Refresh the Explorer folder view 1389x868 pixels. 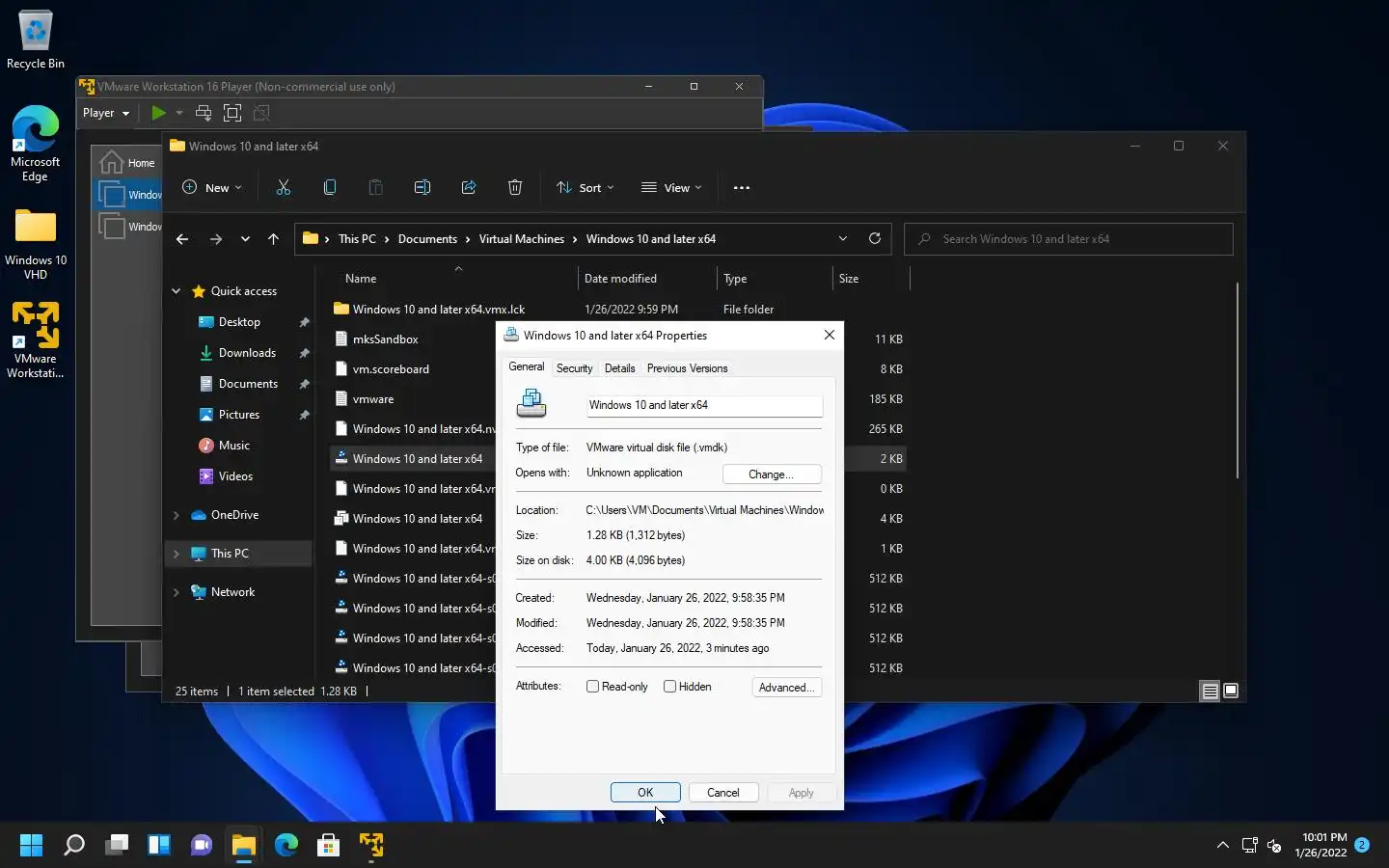(x=875, y=238)
